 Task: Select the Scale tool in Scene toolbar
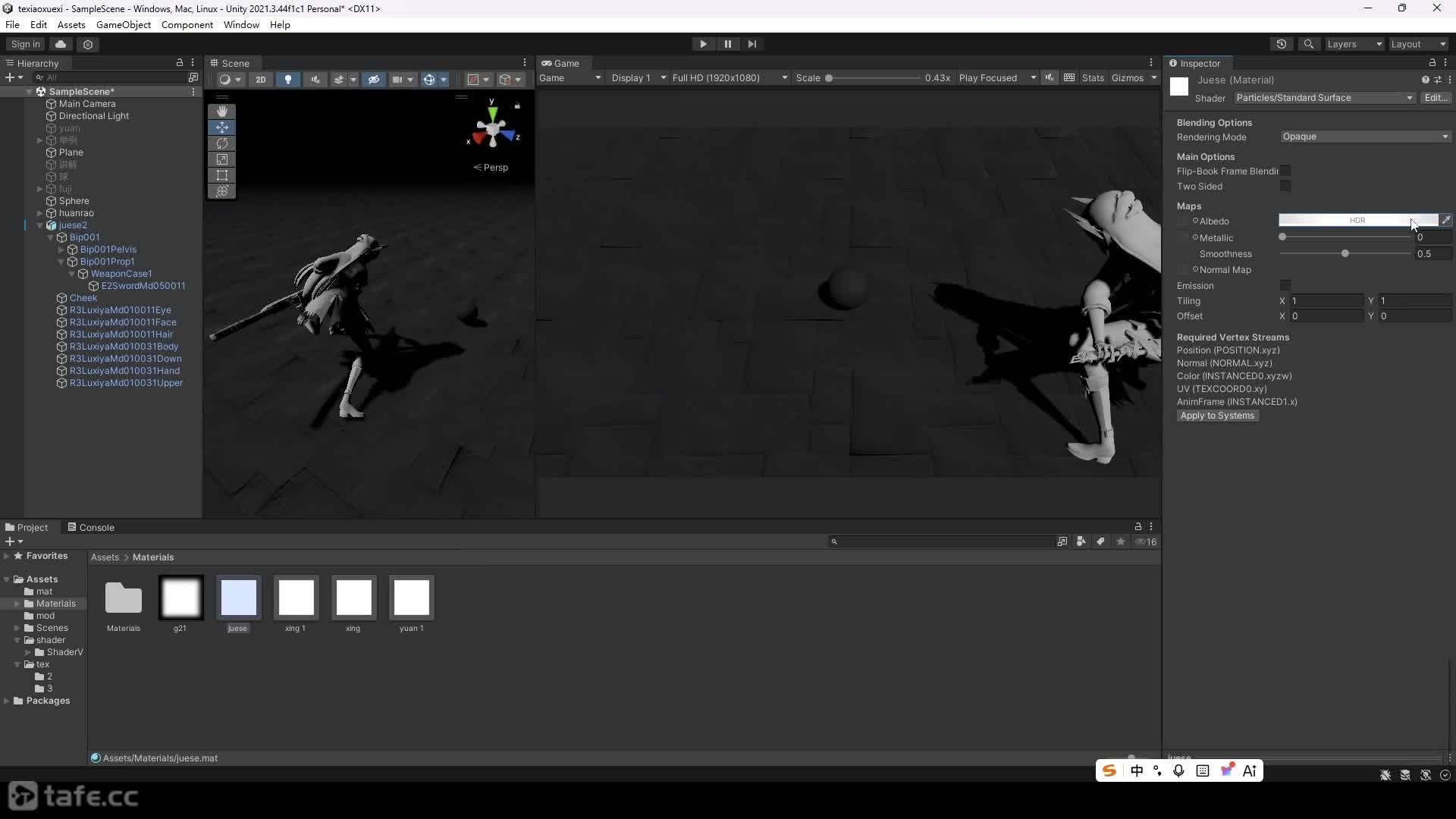tap(221, 159)
